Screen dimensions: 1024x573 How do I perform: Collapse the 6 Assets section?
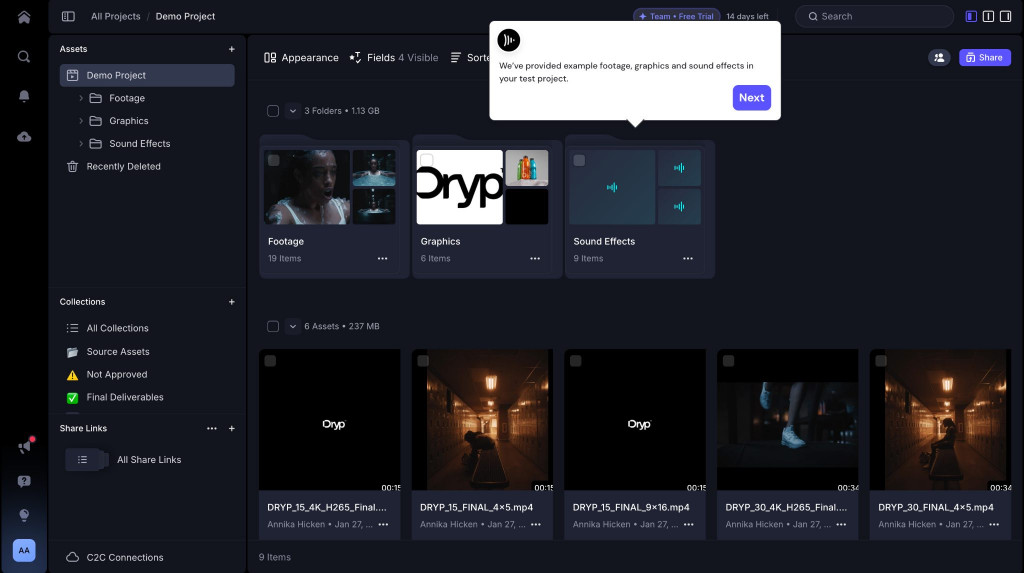click(293, 326)
